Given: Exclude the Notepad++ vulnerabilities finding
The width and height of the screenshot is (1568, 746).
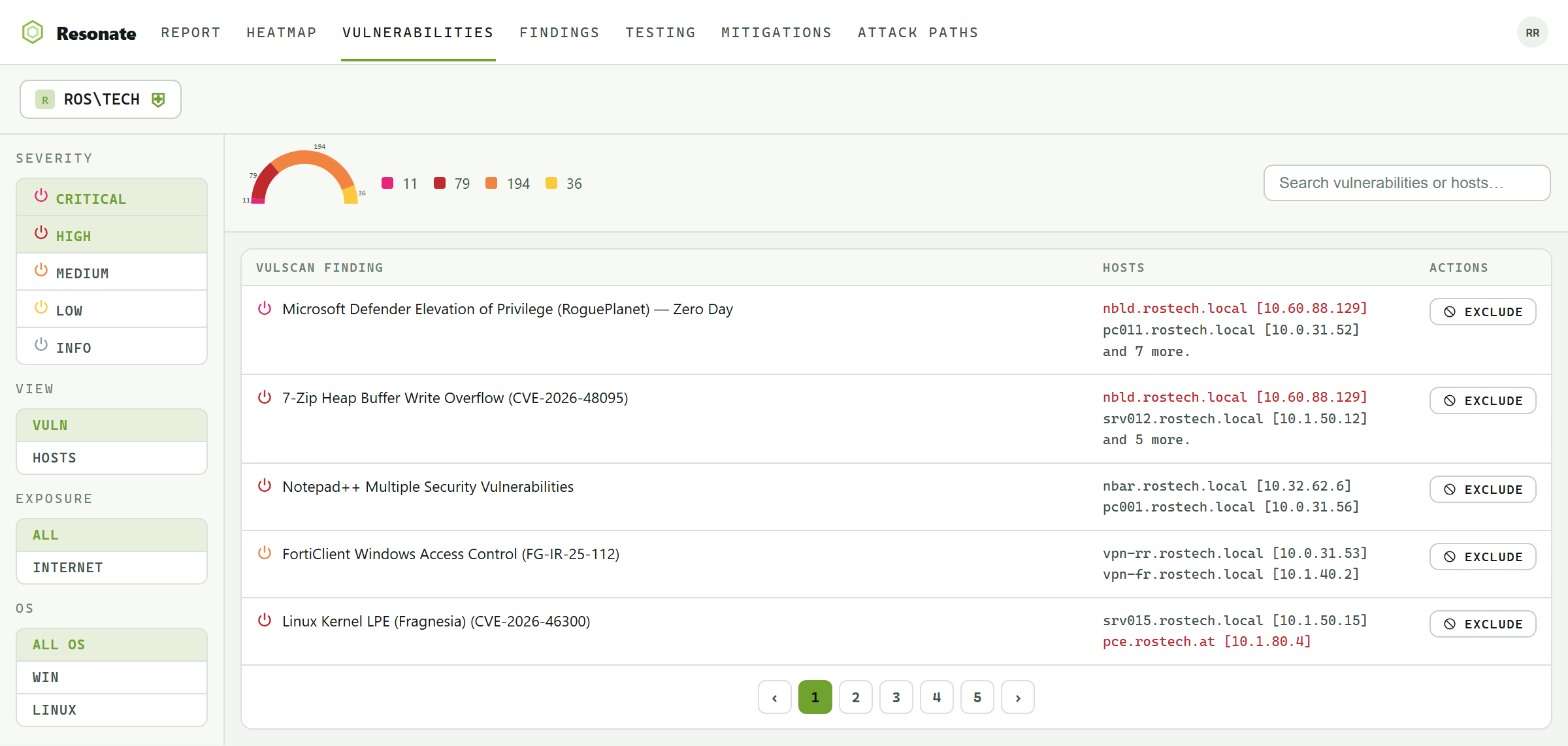Looking at the screenshot, I should [1482, 489].
